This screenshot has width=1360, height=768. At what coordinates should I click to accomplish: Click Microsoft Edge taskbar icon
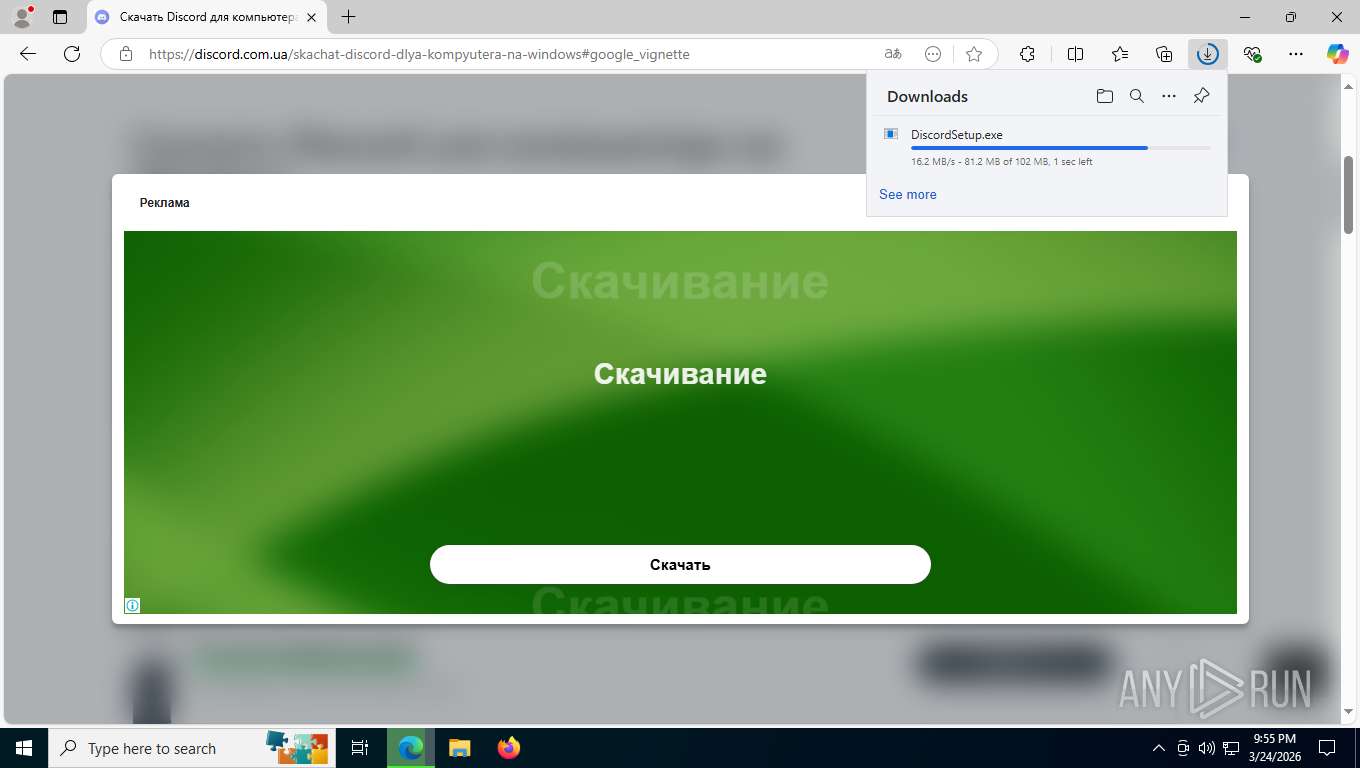tap(411, 748)
